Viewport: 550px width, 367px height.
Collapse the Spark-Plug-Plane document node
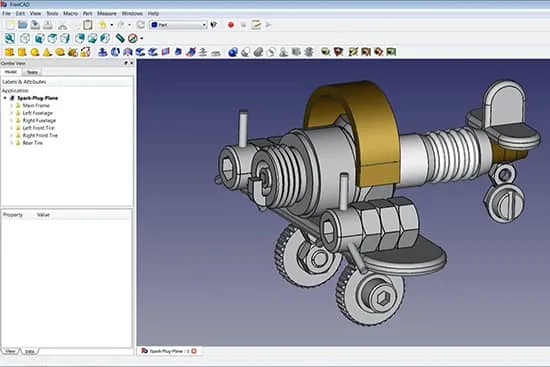pos(5,98)
